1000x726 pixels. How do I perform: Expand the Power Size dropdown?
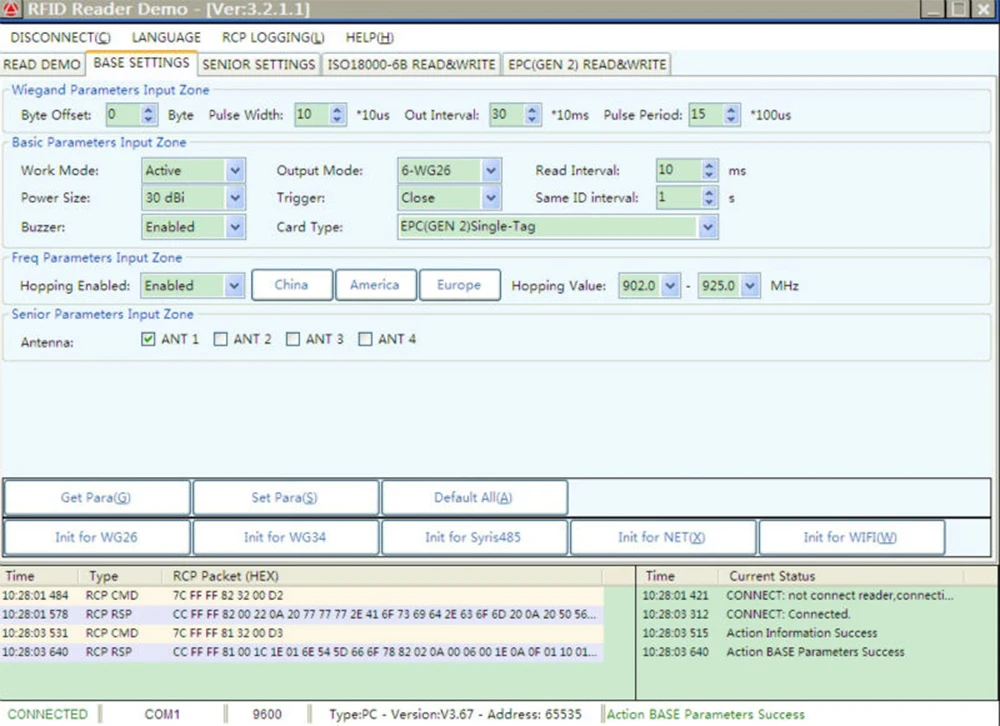235,199
